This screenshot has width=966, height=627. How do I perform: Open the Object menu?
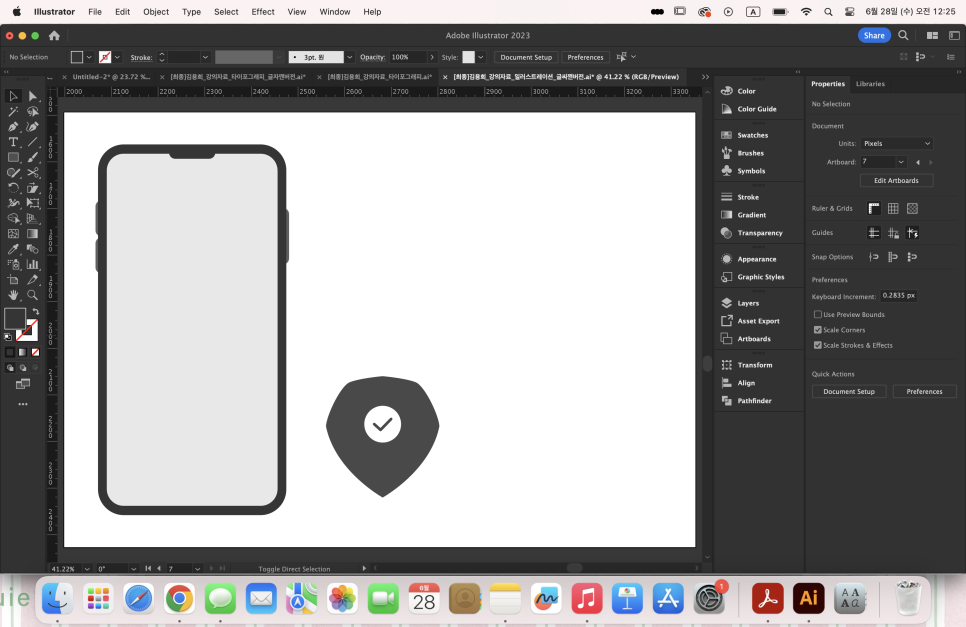pyautogui.click(x=156, y=12)
